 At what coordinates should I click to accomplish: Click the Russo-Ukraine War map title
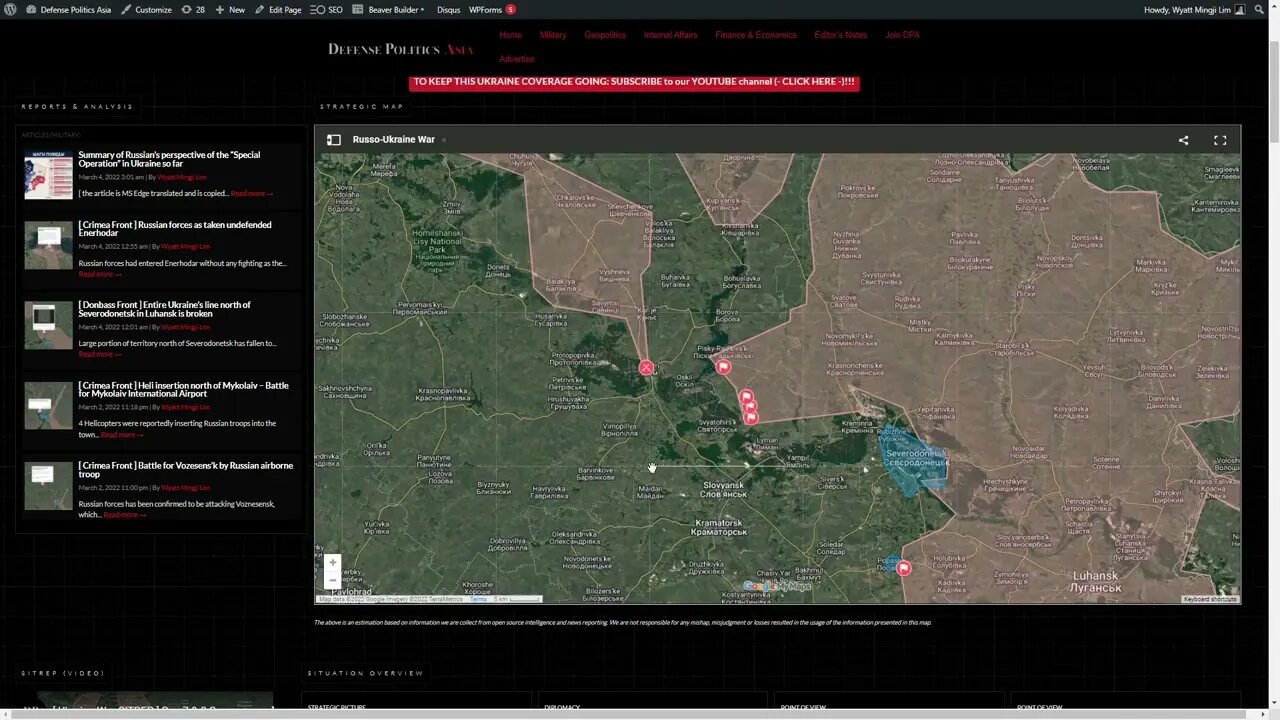pyautogui.click(x=394, y=140)
